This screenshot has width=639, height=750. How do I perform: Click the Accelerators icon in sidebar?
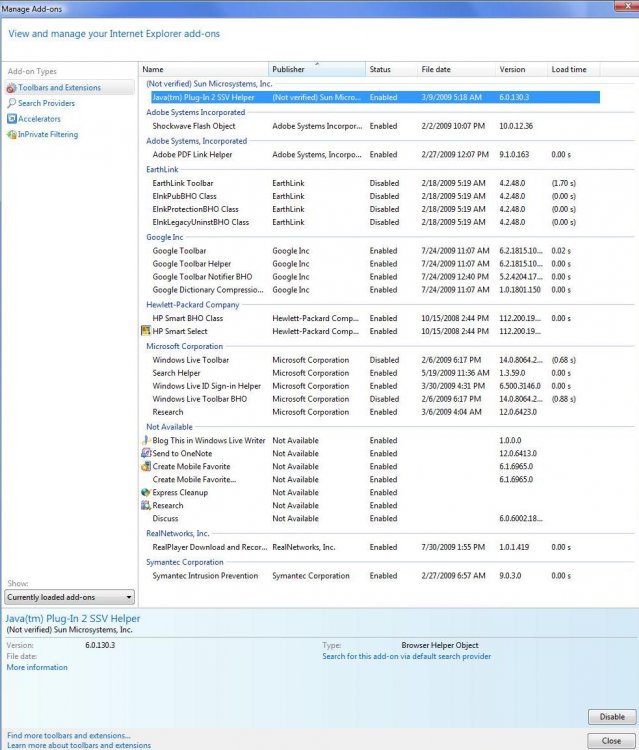(x=11, y=119)
